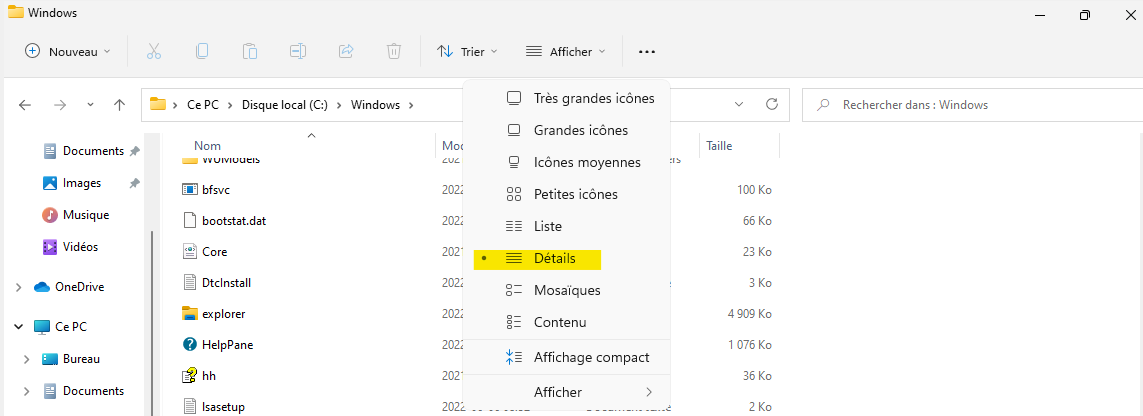Open the three-dots more options button
Viewport: 1143px width, 416px height.
(647, 51)
